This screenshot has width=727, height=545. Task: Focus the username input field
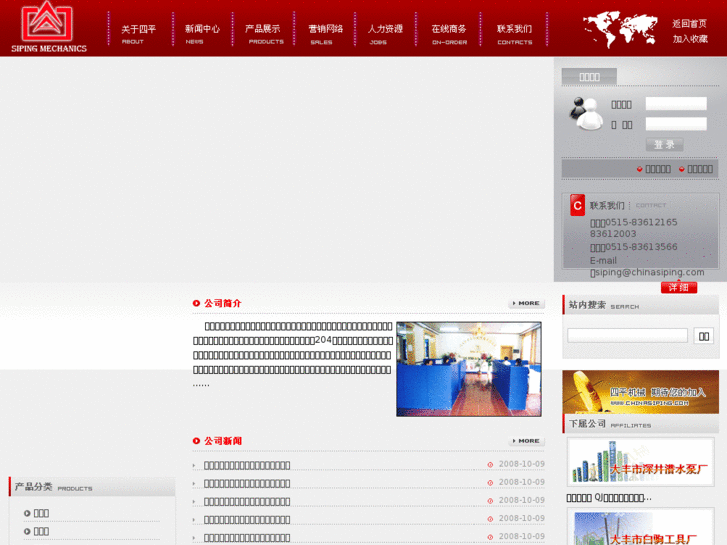(x=676, y=103)
